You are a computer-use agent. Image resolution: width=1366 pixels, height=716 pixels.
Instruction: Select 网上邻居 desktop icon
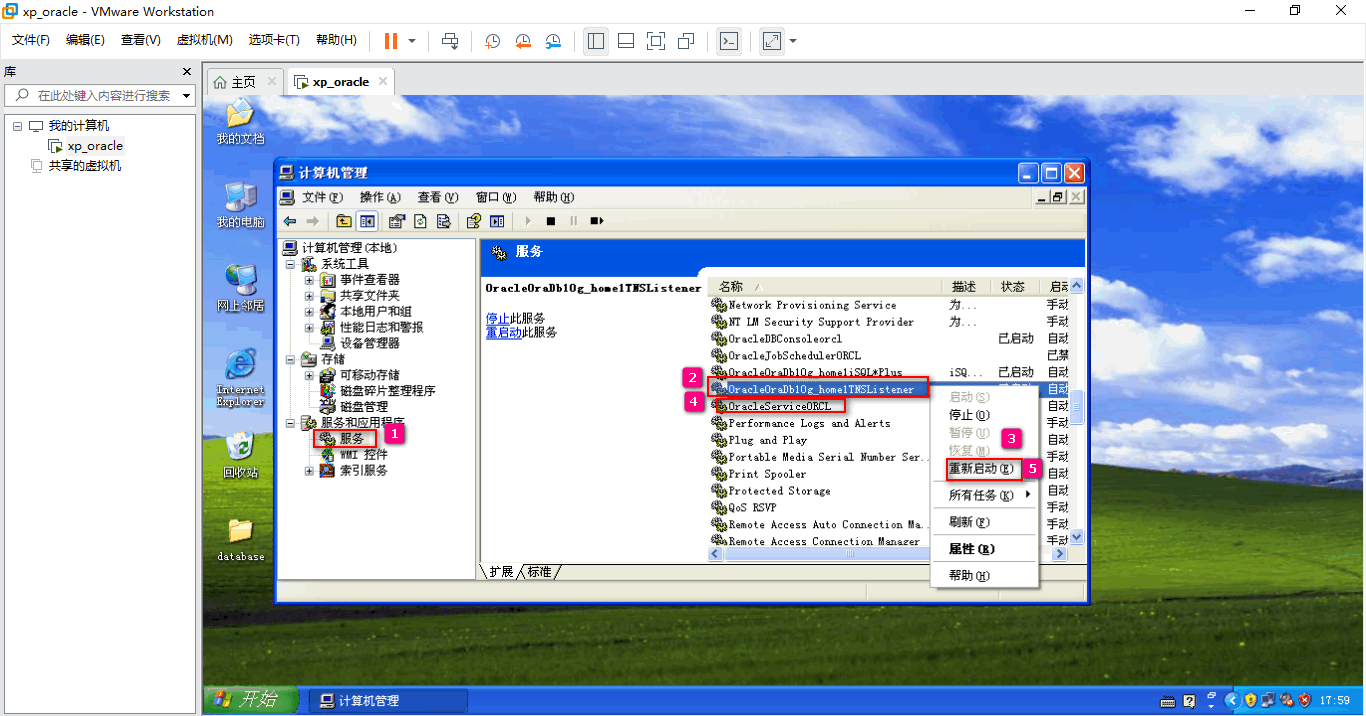coord(240,288)
